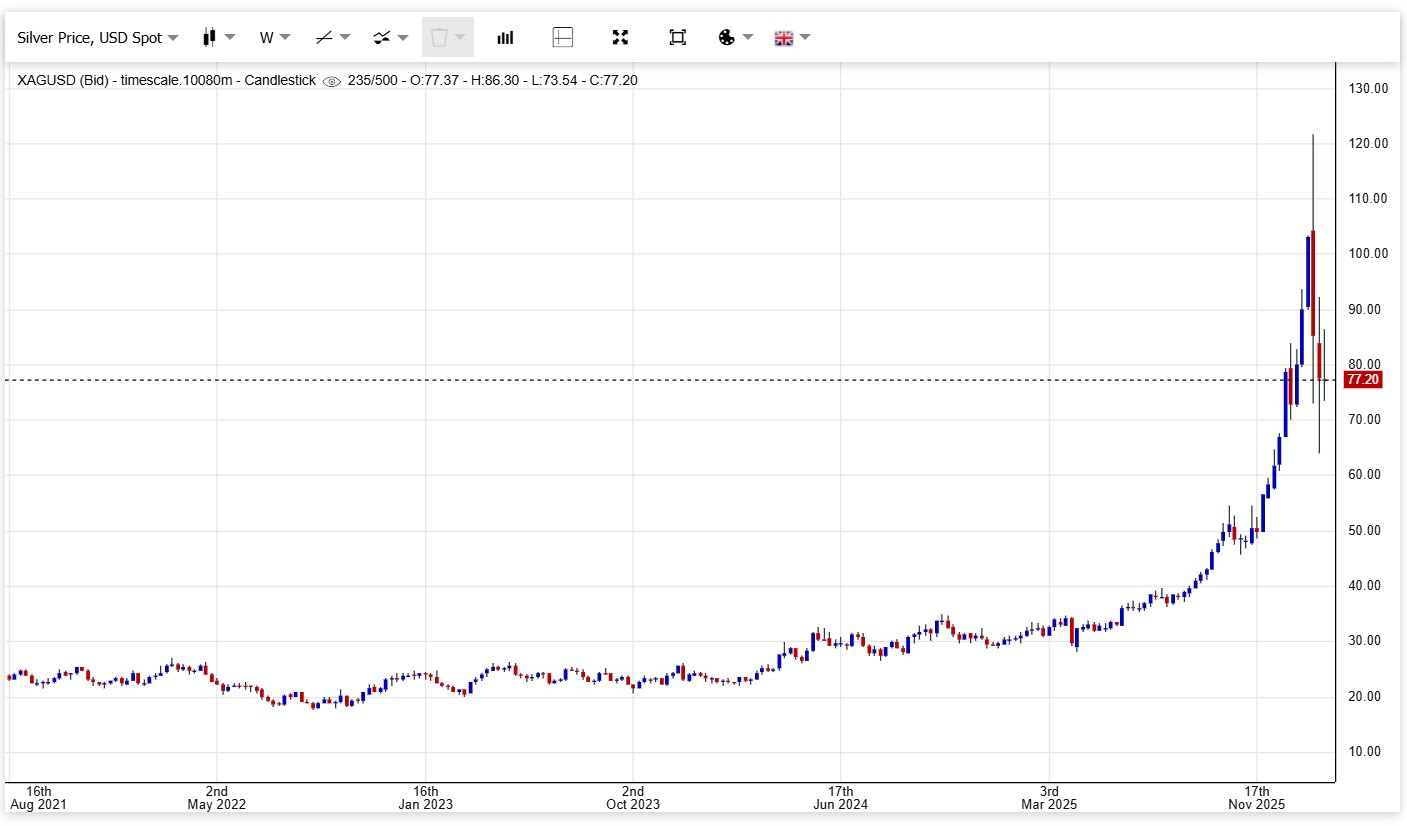The height and width of the screenshot is (826, 1407).
Task: Click the dropdown arrow beside the trash icon
Action: pos(460,38)
